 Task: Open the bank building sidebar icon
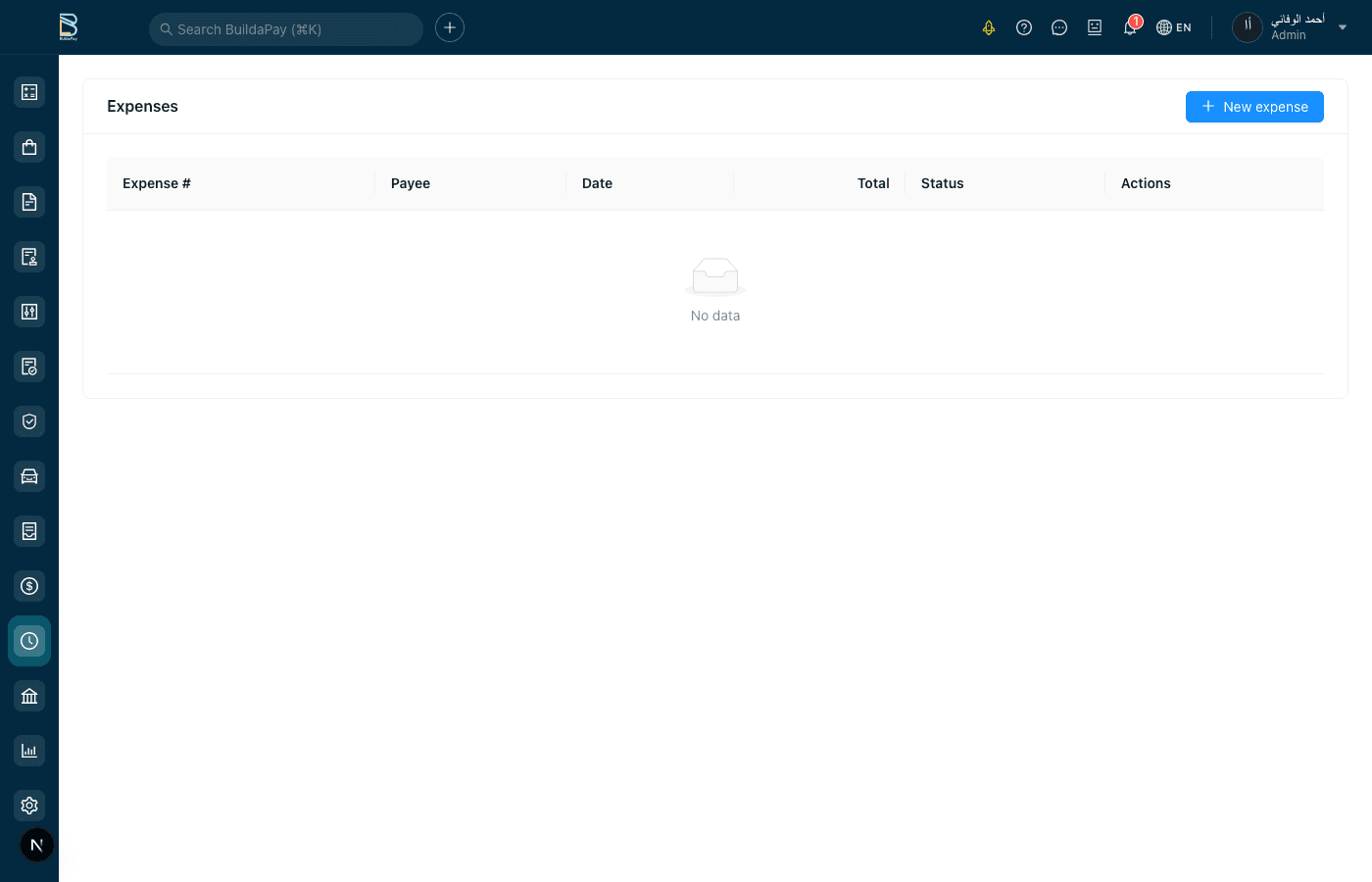(x=29, y=696)
